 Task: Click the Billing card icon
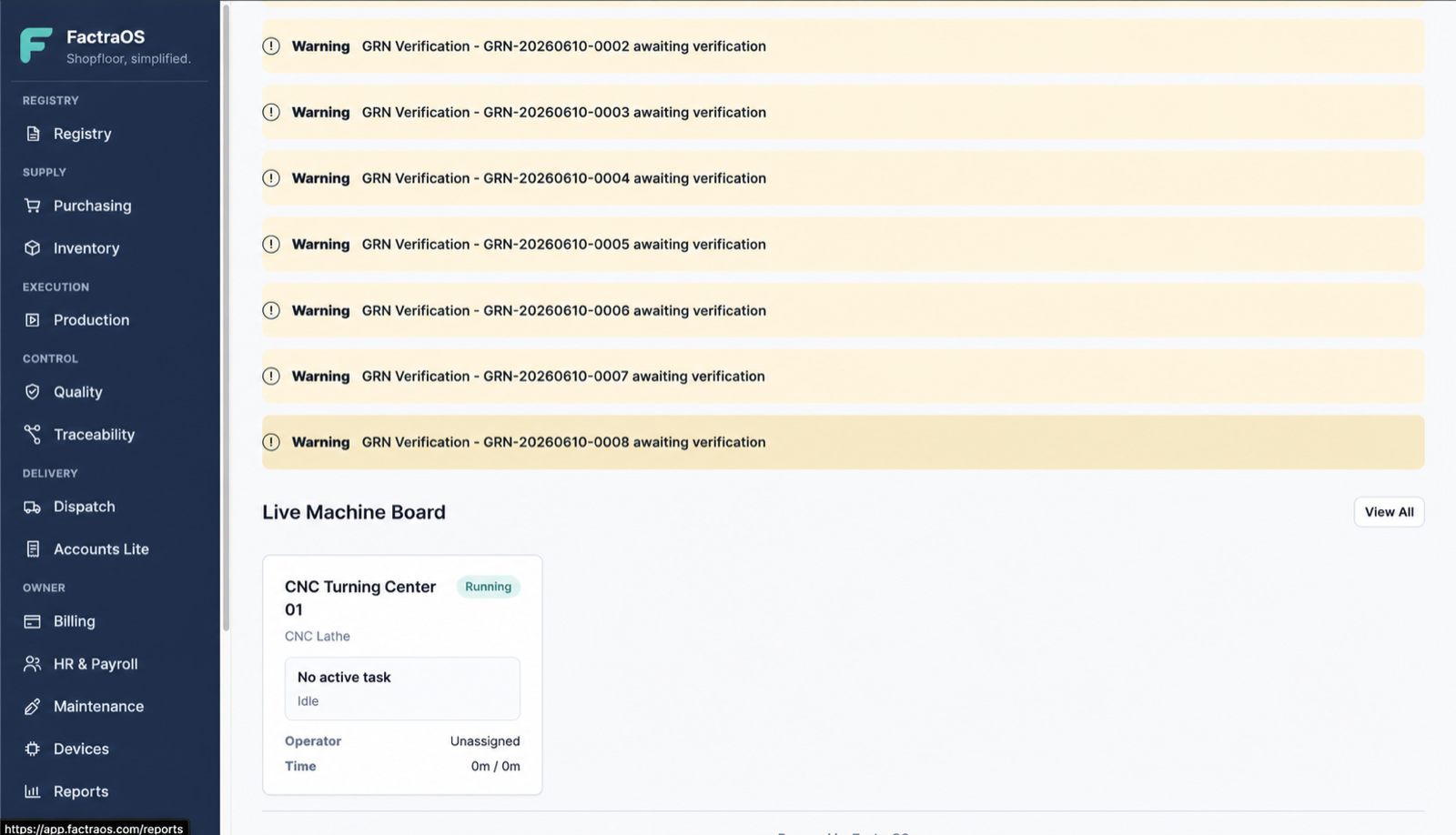click(33, 621)
